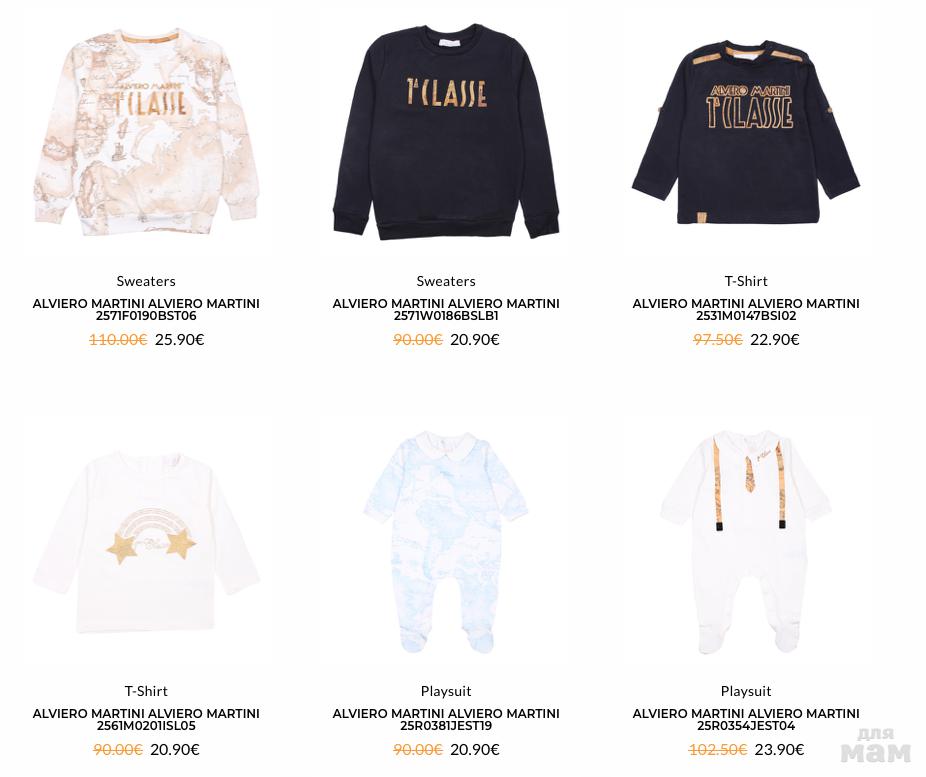Screen dimensions: 926x777
Task: Click product title 25R0381JEST19
Action: point(446,719)
